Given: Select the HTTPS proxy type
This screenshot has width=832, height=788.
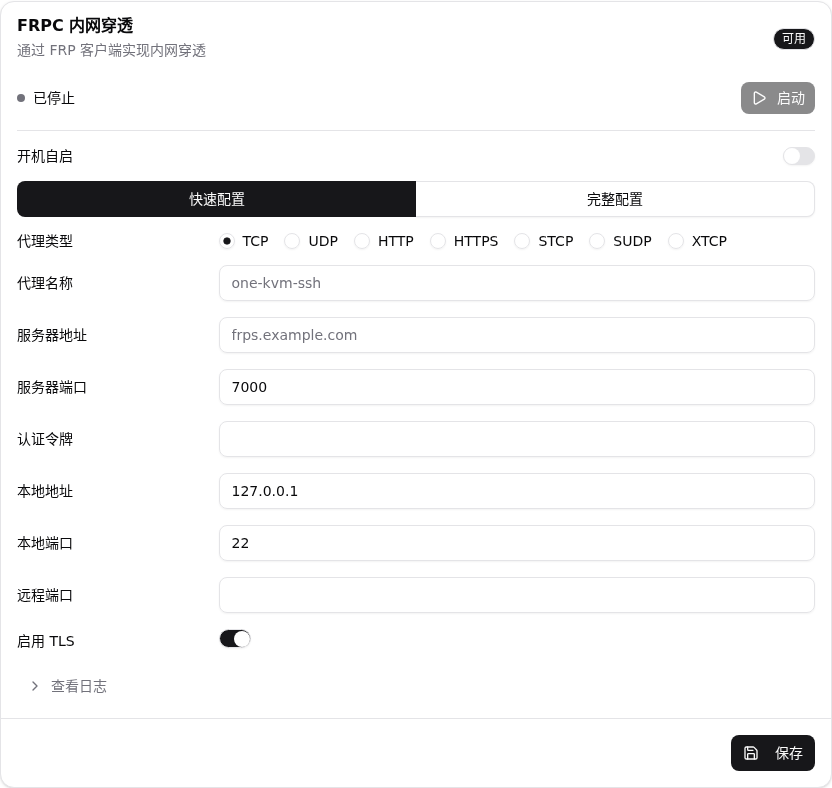Looking at the screenshot, I should tap(438, 241).
